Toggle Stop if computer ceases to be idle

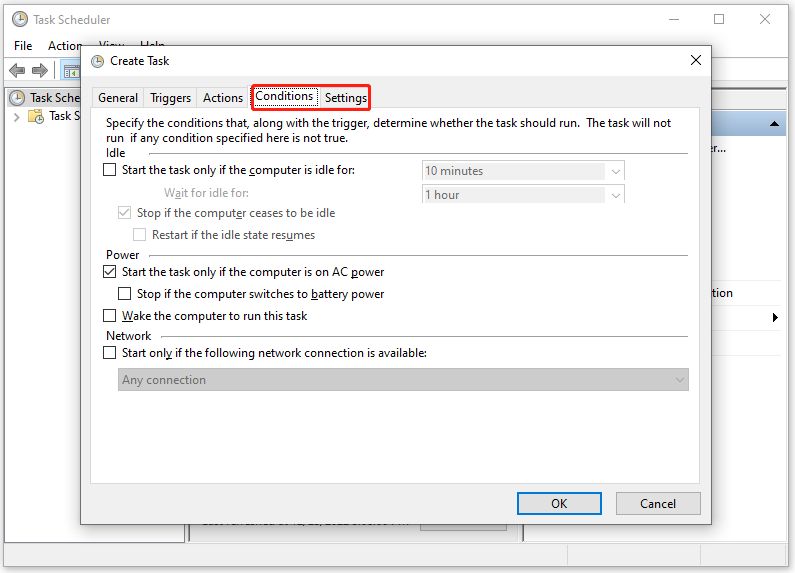(124, 212)
